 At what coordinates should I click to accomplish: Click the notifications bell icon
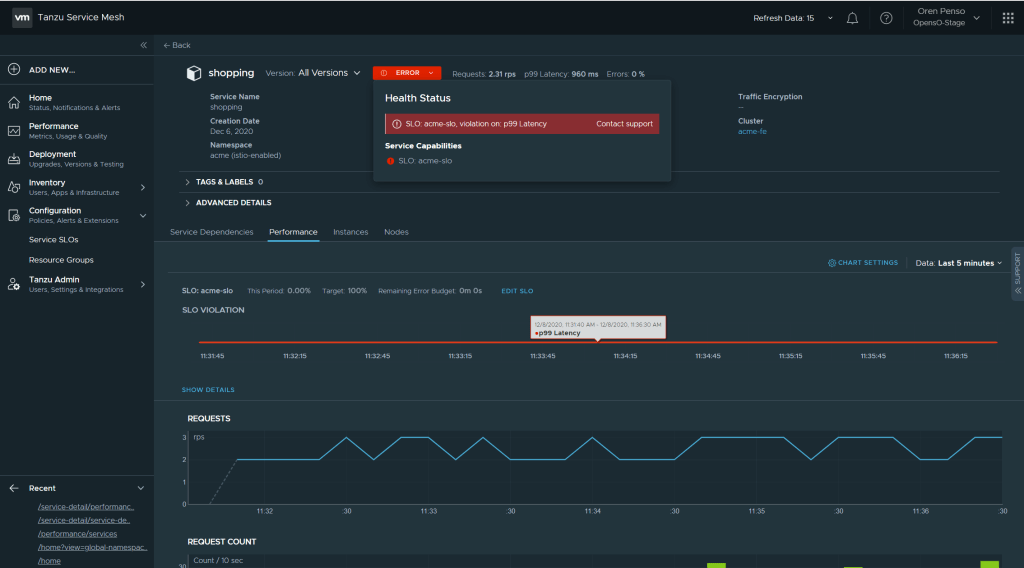(x=852, y=18)
